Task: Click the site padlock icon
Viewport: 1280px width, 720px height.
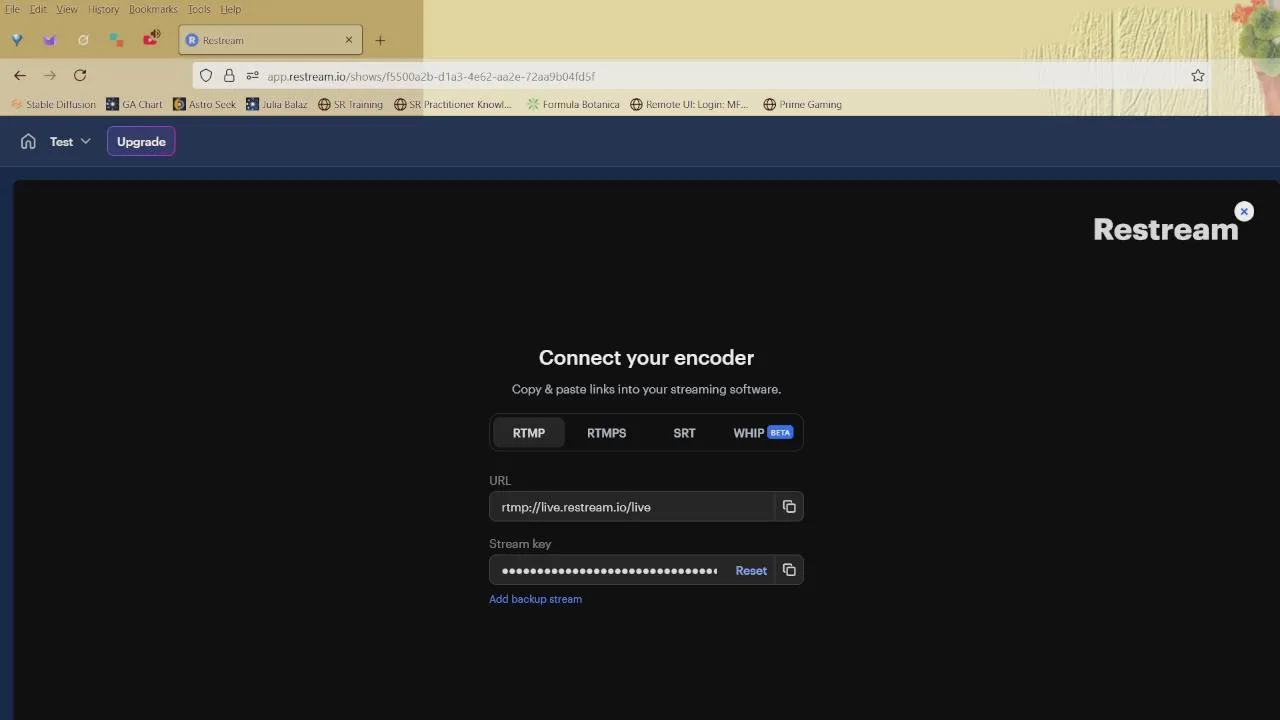Action: coord(229,76)
